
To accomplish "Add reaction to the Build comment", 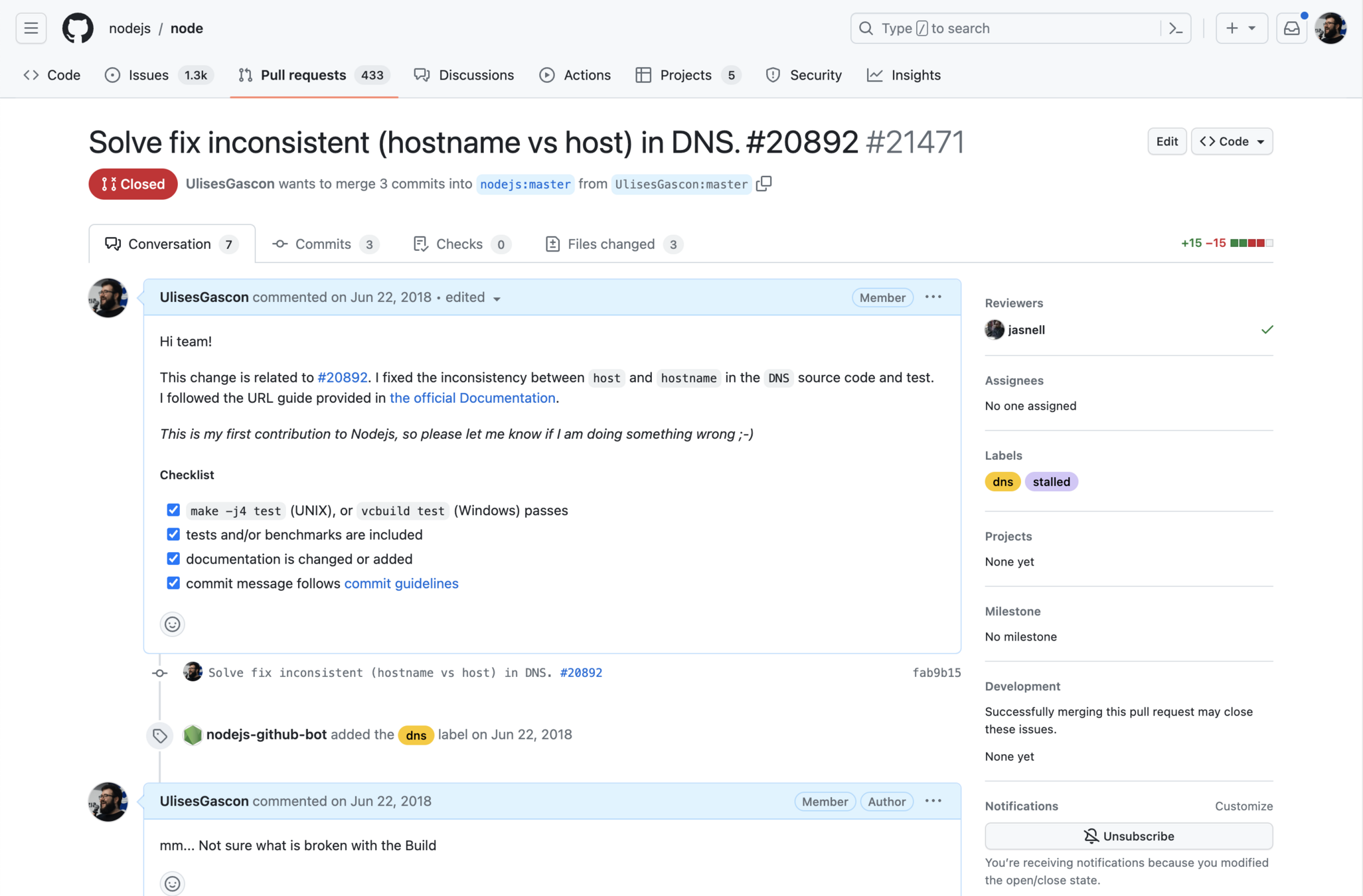I will (x=173, y=883).
